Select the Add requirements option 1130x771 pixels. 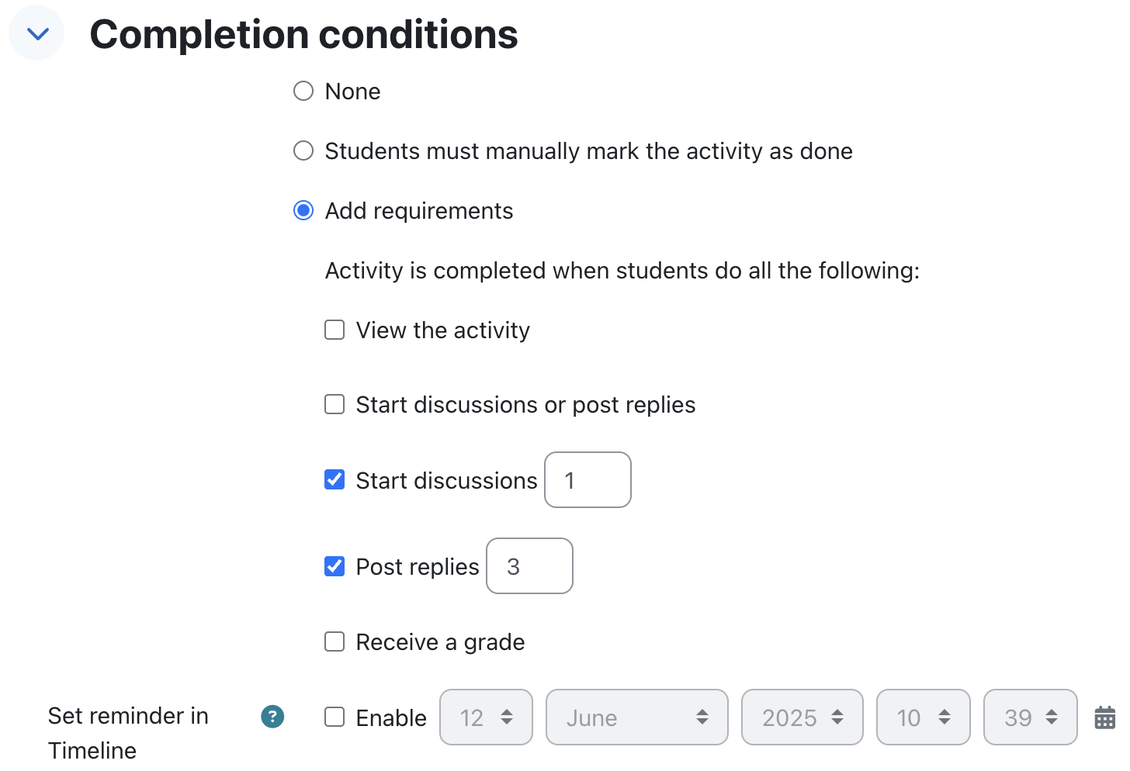point(303,210)
